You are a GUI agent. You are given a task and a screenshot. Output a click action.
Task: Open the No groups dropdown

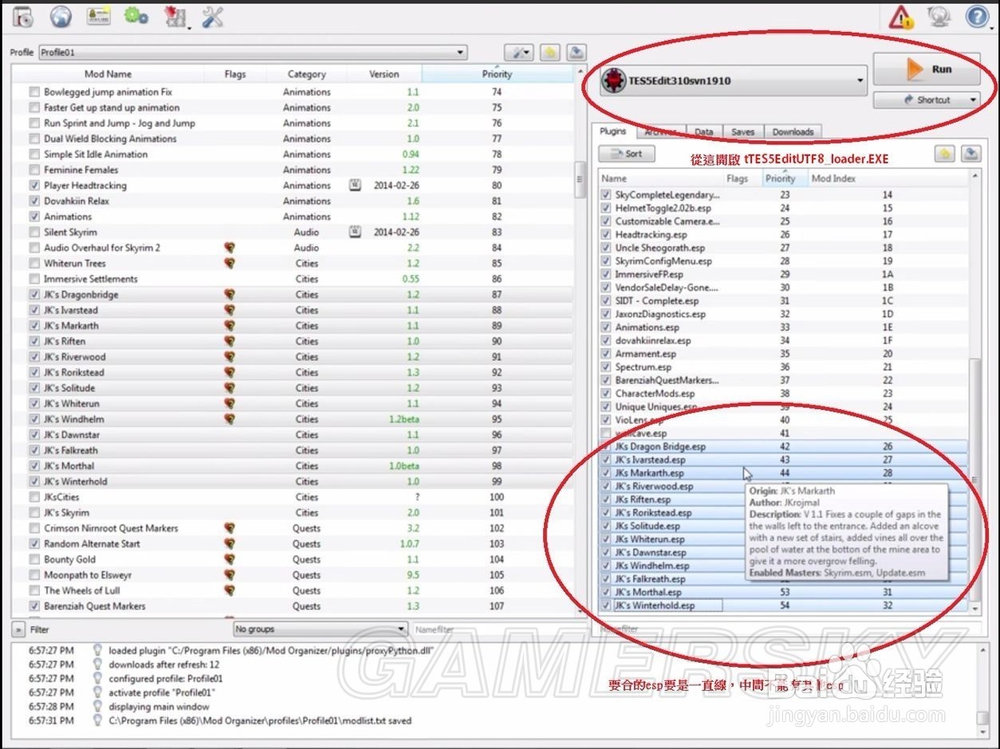tap(321, 629)
